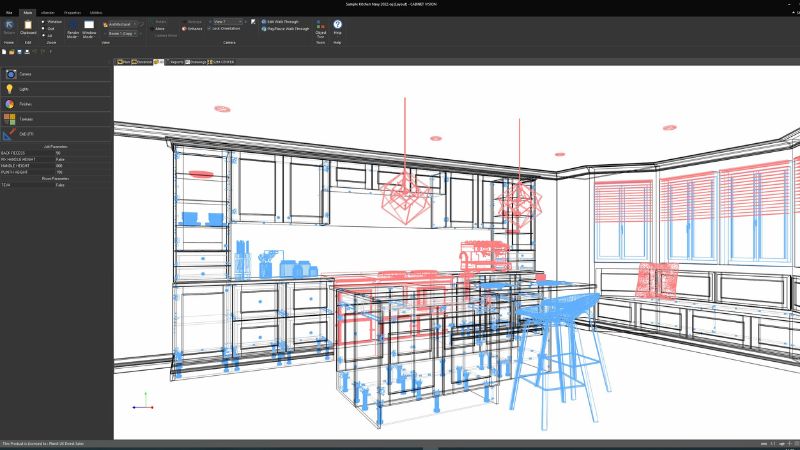Click Play/Pause Walk Through
Screen dimensions: 800x450
pyautogui.click(x=285, y=29)
